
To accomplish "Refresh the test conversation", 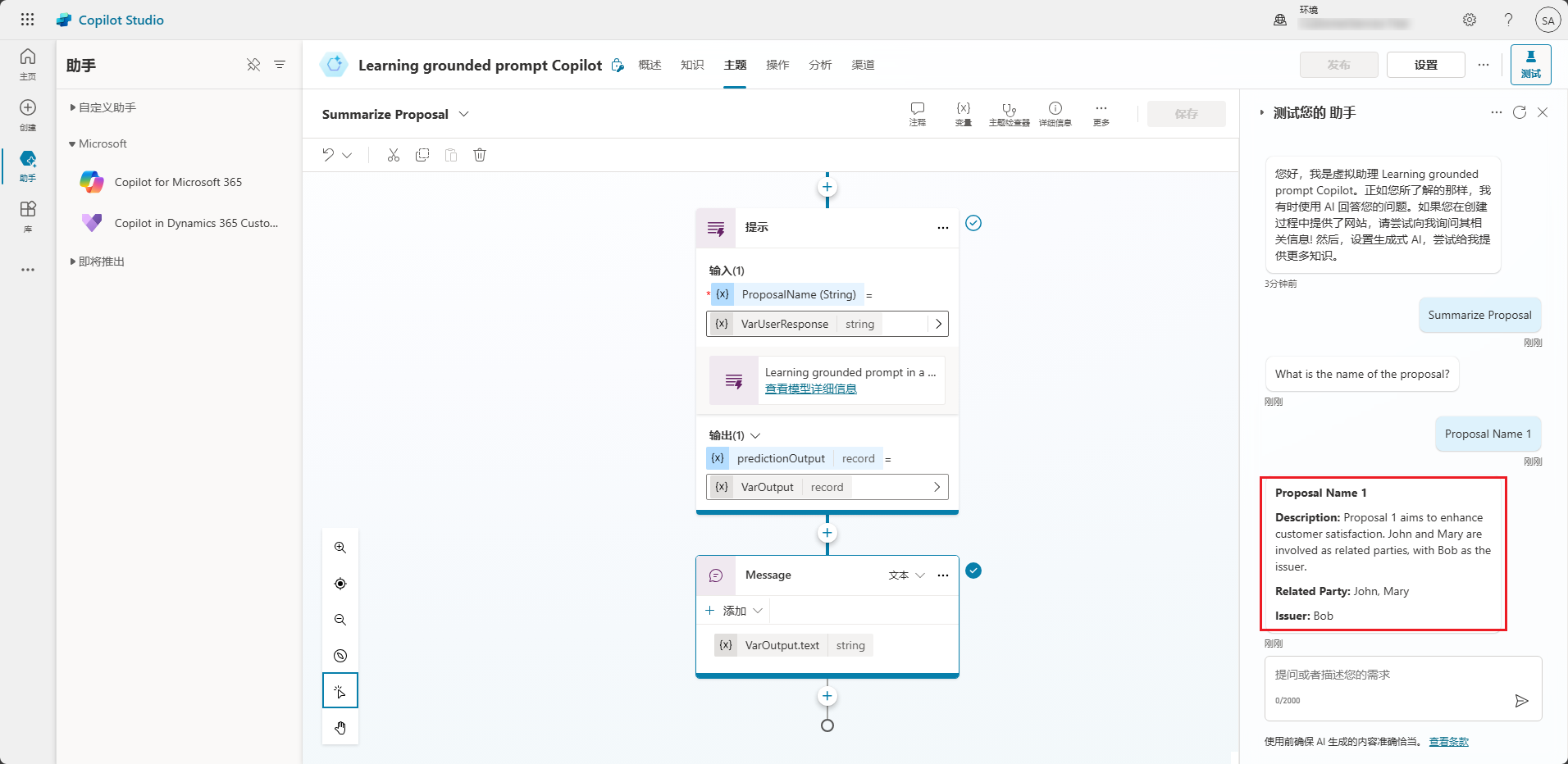I will pos(1520,112).
